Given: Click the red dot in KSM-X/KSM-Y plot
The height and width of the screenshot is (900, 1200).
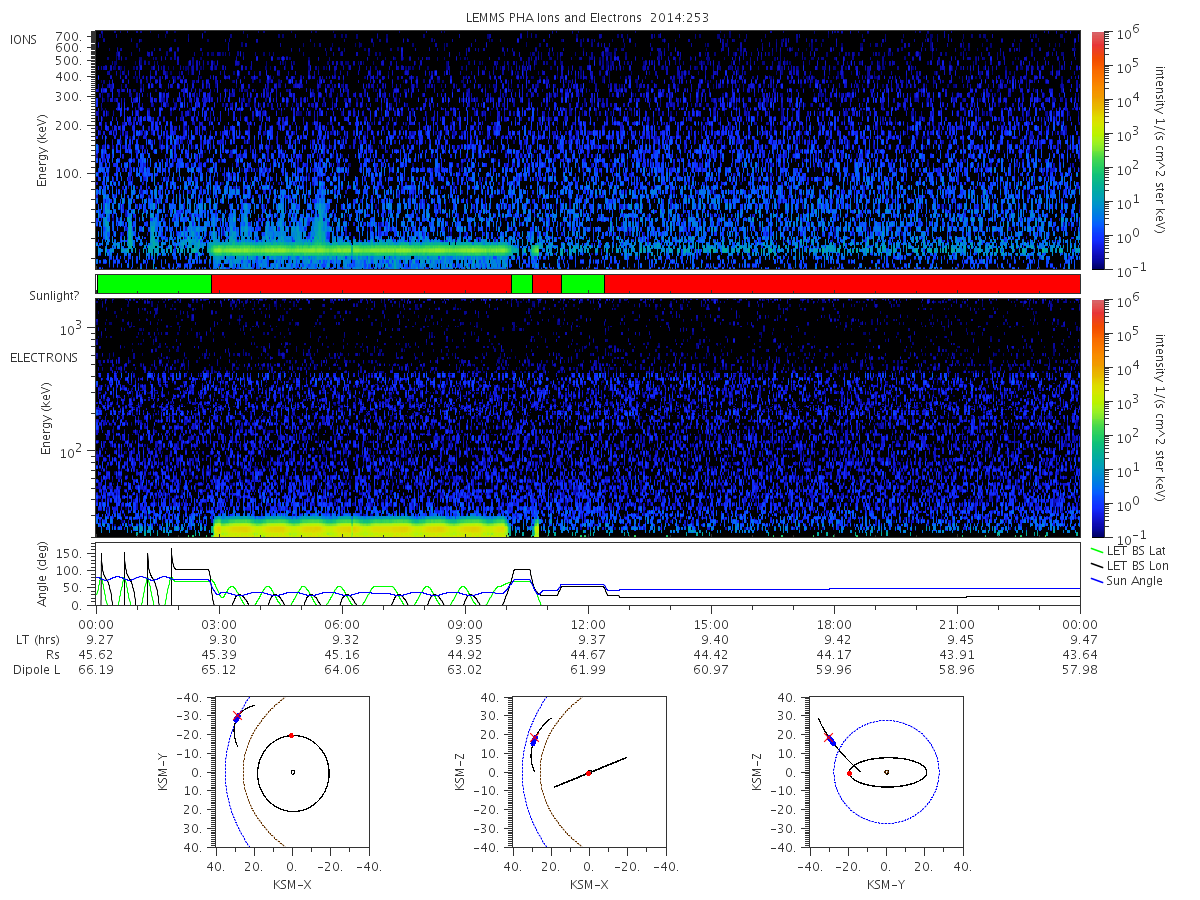Looking at the screenshot, I should pyautogui.click(x=291, y=735).
